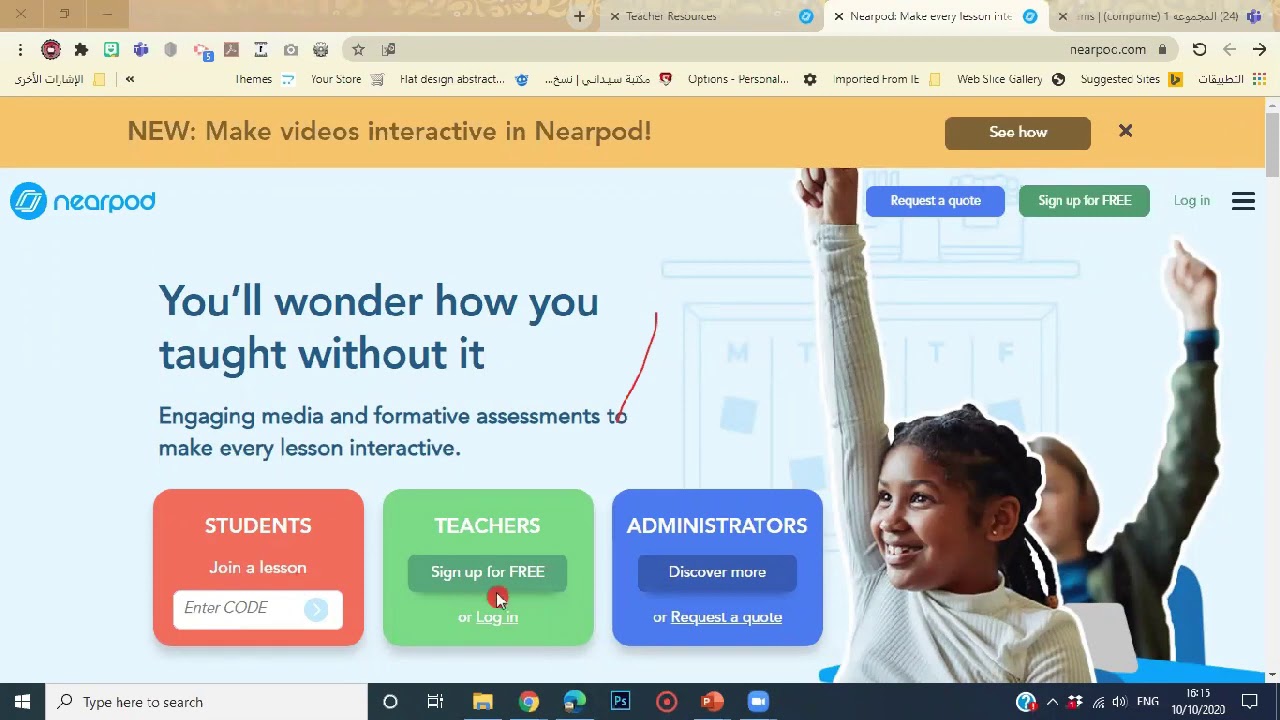Open the notification center icon

(x=1249, y=702)
